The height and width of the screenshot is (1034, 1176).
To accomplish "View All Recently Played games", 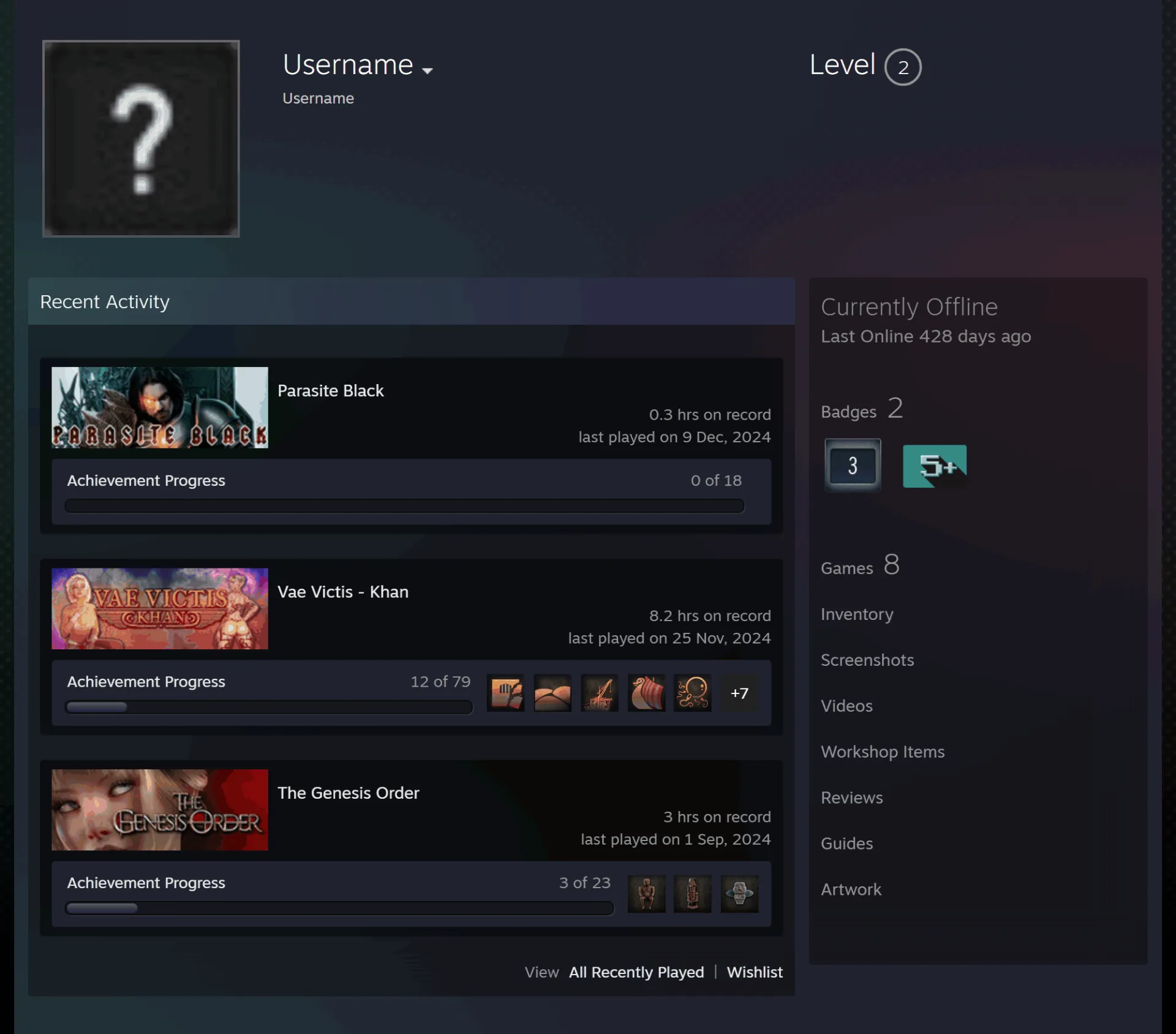I will pyautogui.click(x=636, y=972).
